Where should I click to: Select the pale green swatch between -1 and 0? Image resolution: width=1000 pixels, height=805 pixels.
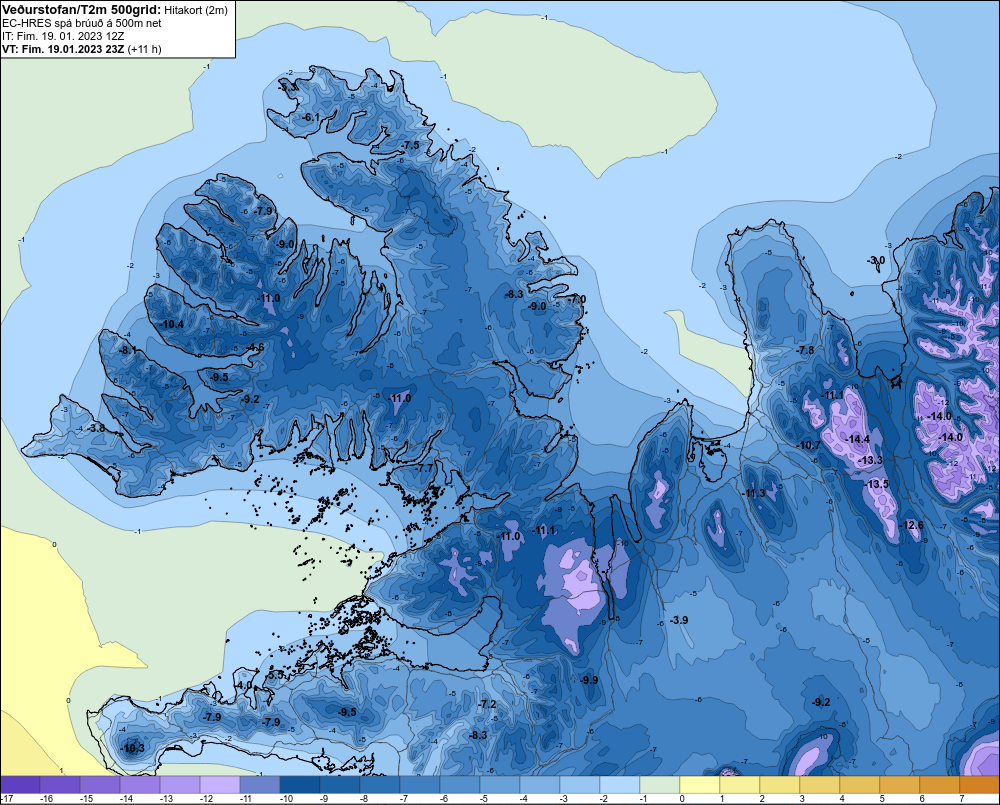pyautogui.click(x=659, y=785)
